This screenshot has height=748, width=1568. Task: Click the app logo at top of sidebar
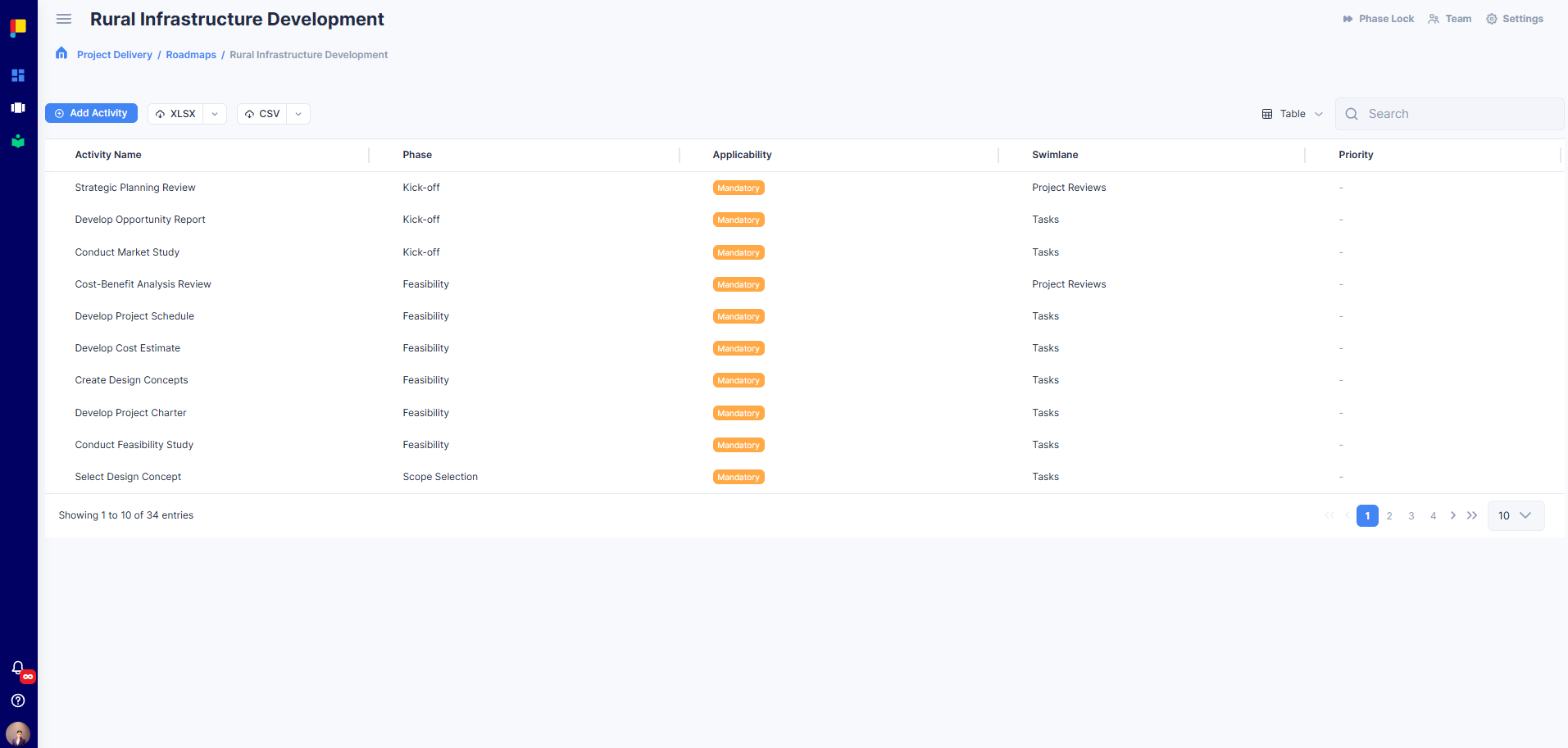pos(17,27)
